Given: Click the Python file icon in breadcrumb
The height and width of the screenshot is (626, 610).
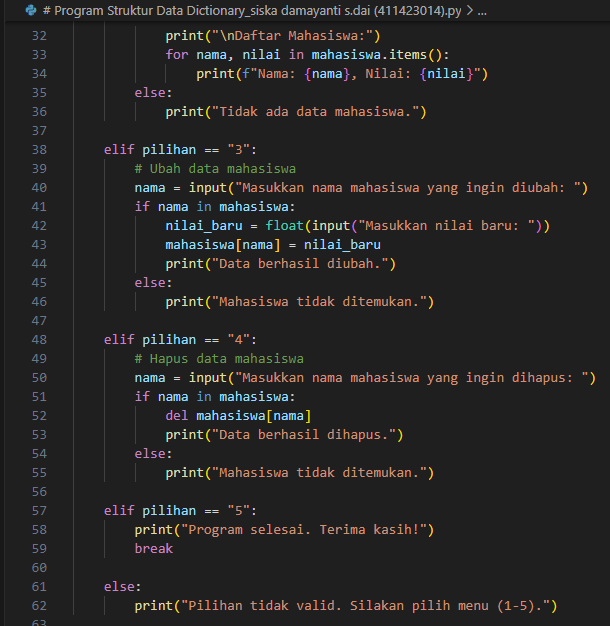Looking at the screenshot, I should (31, 10).
